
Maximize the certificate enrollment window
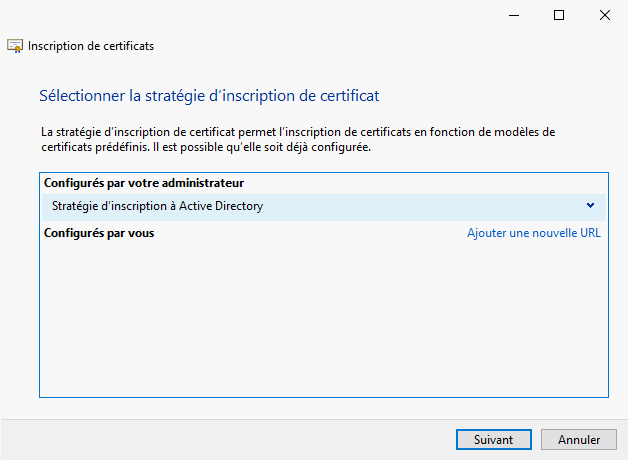coord(559,15)
